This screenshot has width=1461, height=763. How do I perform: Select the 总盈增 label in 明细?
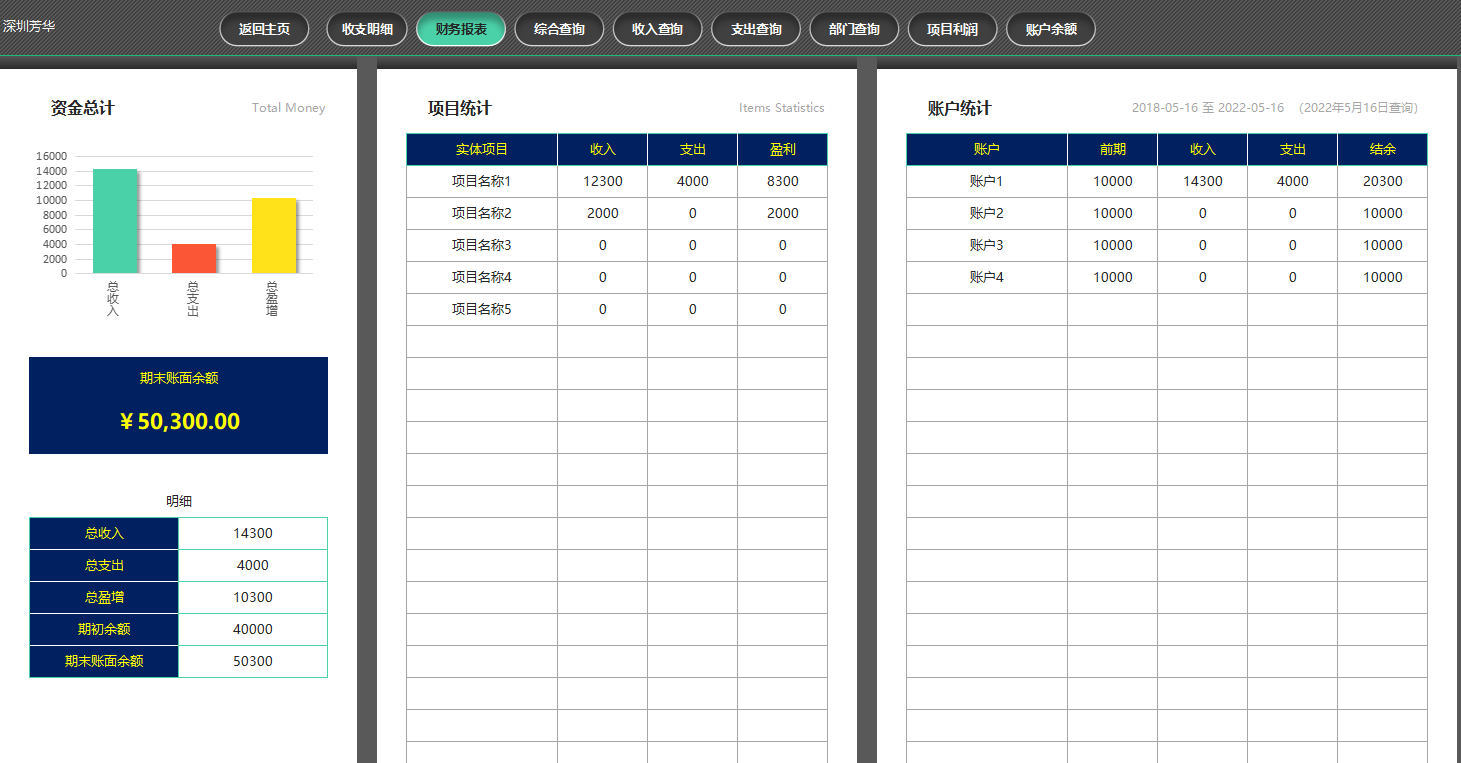[104, 597]
